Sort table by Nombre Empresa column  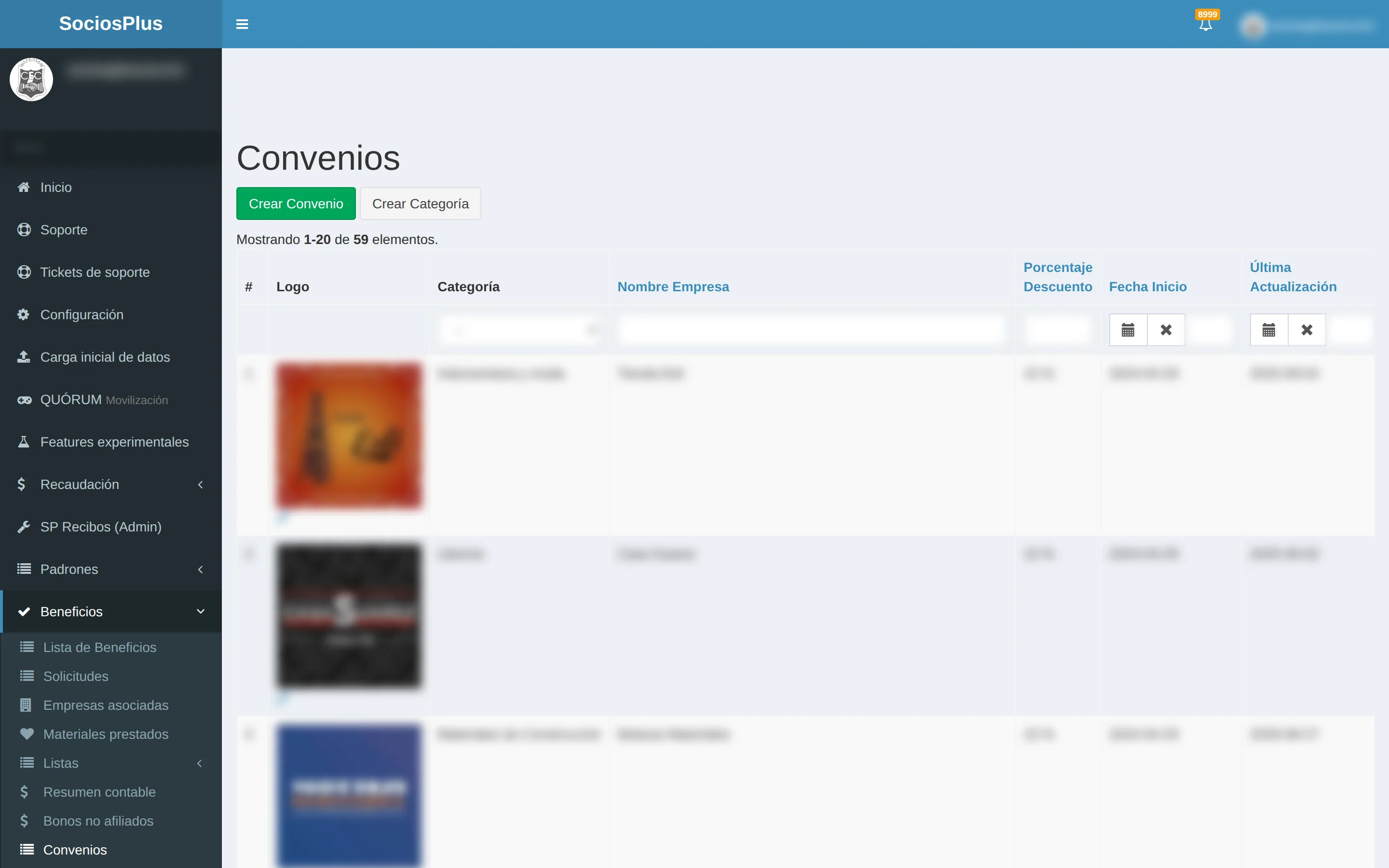pyautogui.click(x=673, y=286)
